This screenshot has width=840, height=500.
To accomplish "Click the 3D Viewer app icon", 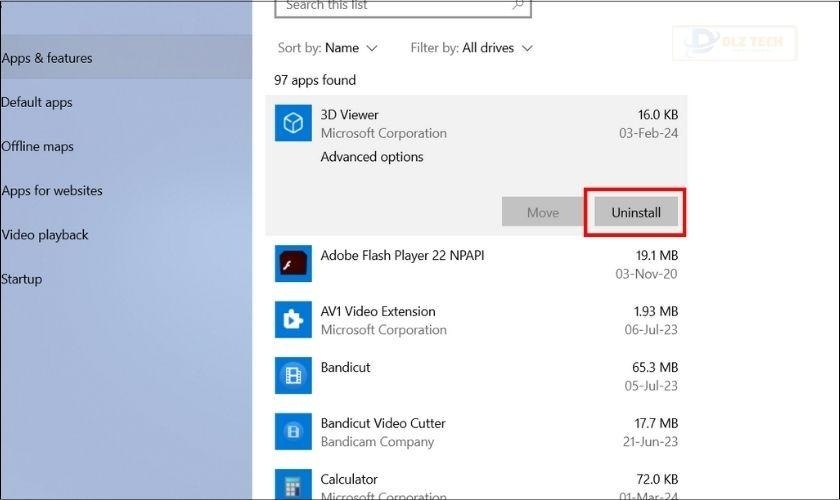I will click(x=293, y=123).
